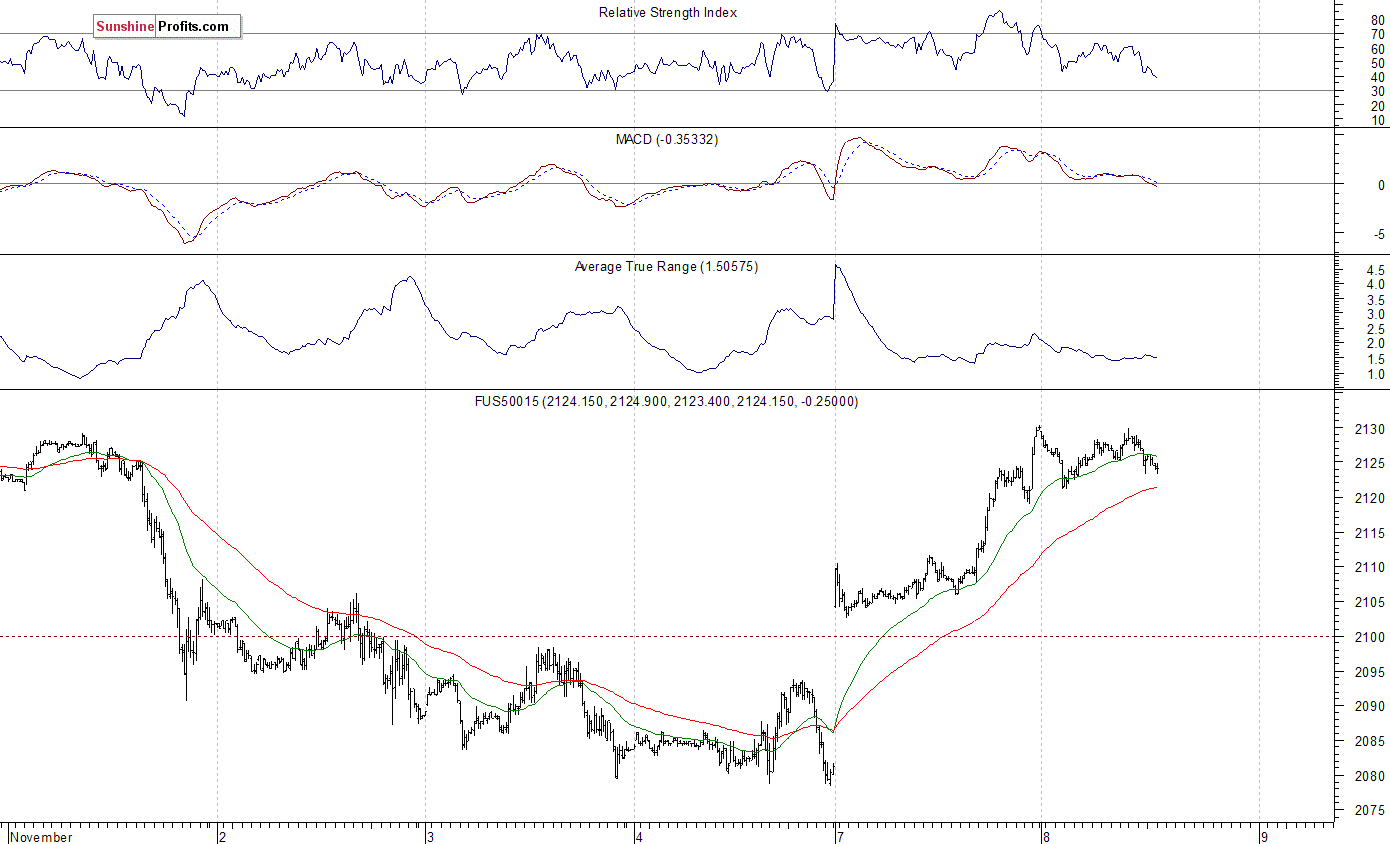Click the ATR scale value 1.0

[1376, 375]
